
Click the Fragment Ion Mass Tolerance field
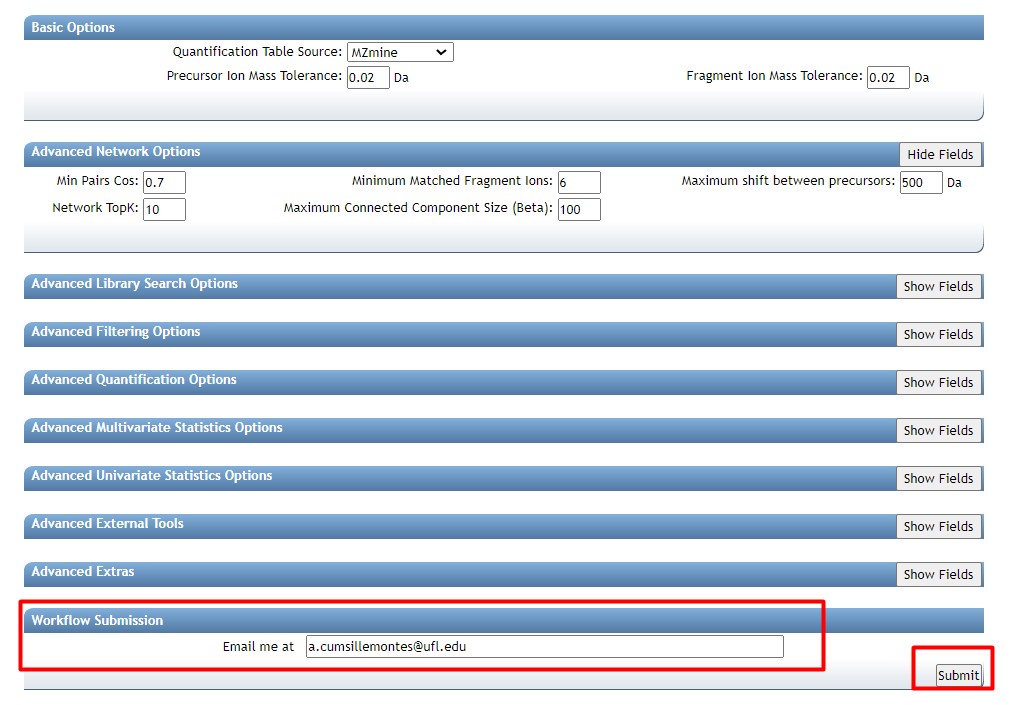tap(888, 78)
